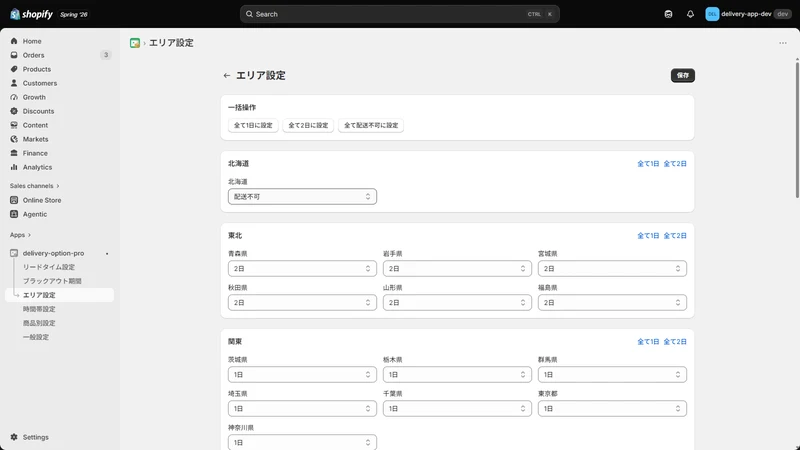The width and height of the screenshot is (800, 450).
Task: Open 神奈川県 delivery days dropdown
Action: click(302, 442)
